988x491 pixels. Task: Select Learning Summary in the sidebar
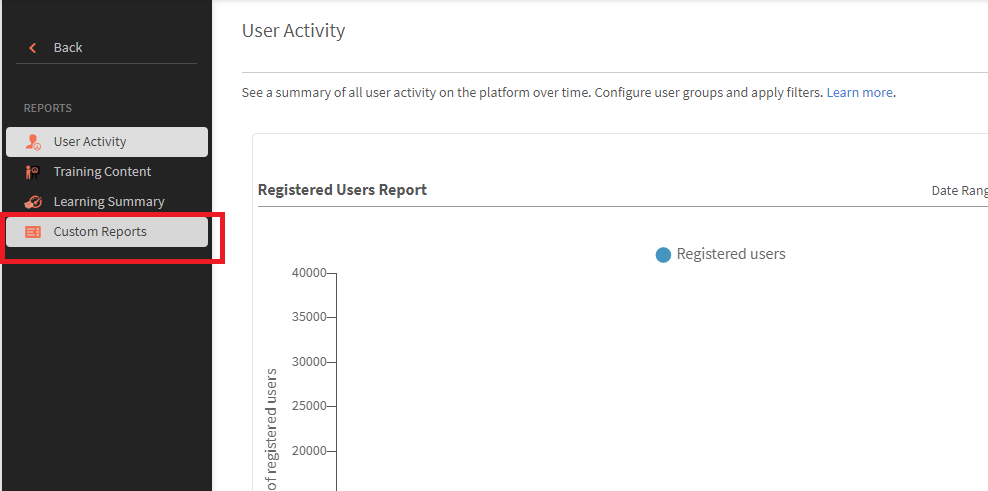tap(106, 202)
